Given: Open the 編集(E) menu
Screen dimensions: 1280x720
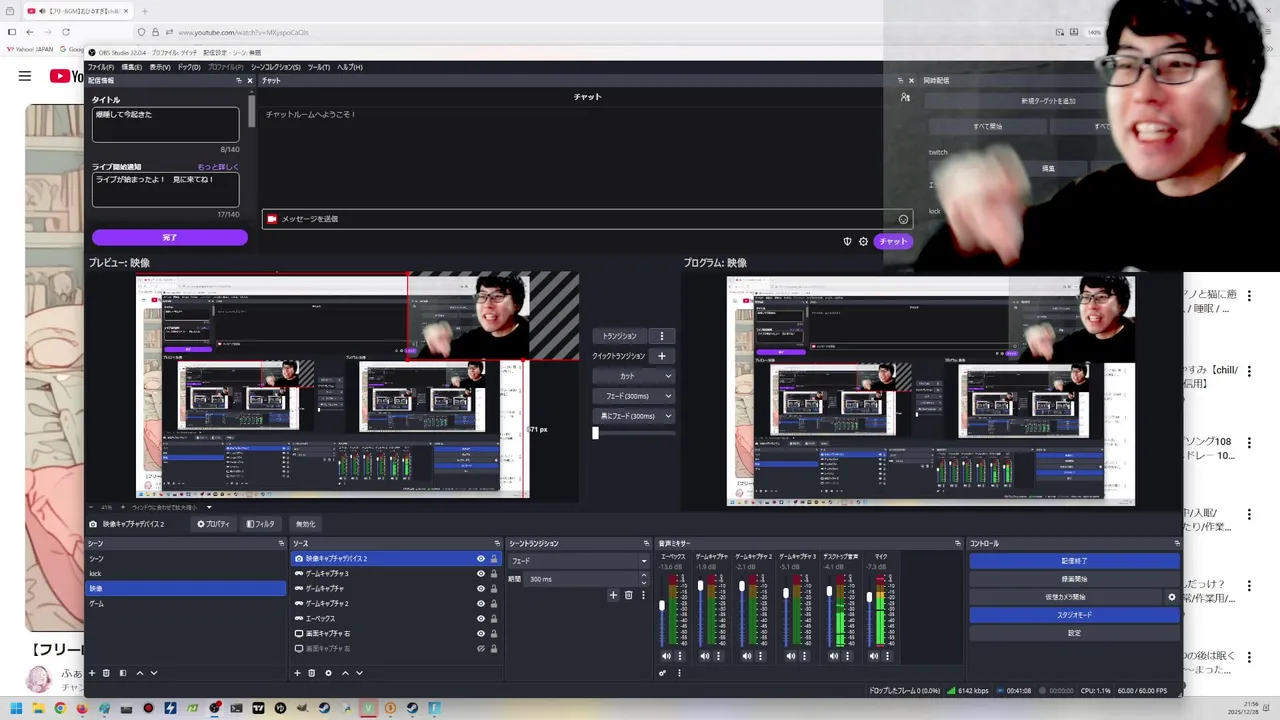Looking at the screenshot, I should tap(131, 67).
